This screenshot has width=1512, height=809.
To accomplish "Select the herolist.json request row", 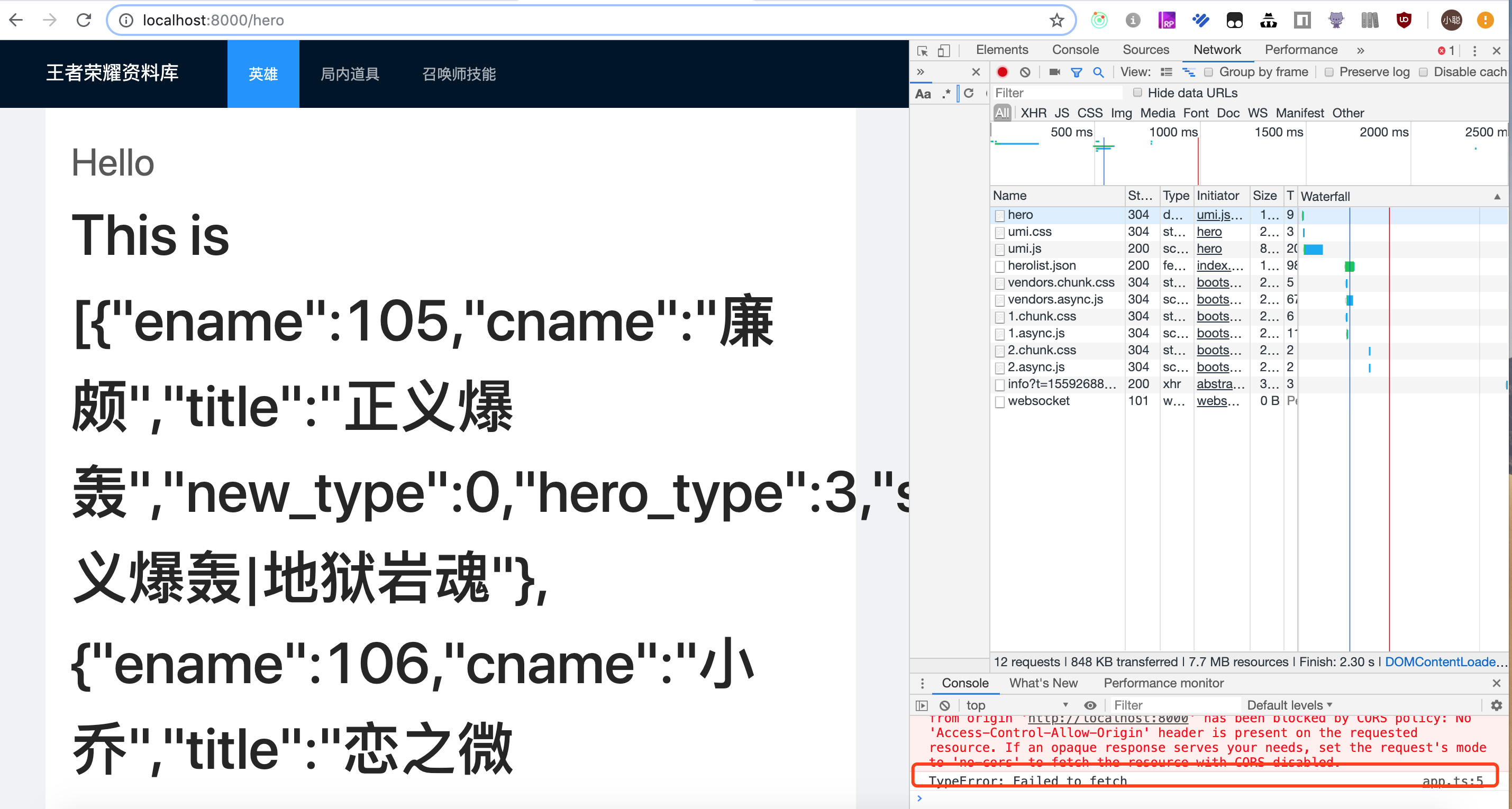I will [1248, 266].
